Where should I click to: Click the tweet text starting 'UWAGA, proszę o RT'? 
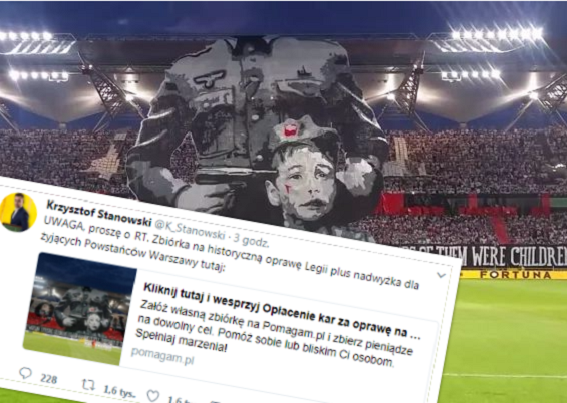click(230, 253)
